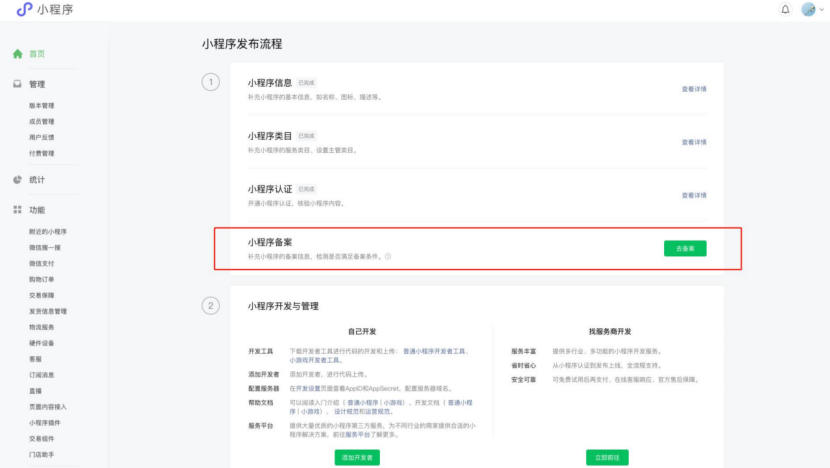Open 直播 in the sidebar
This screenshot has height=468, width=830.
[35, 391]
